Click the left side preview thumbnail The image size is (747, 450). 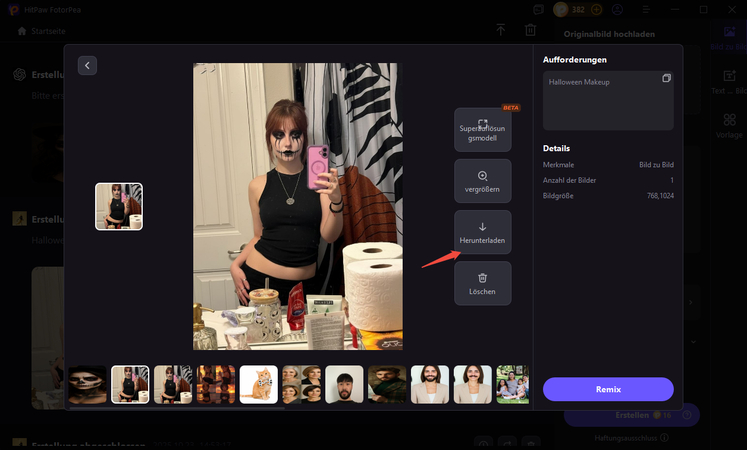coord(119,207)
